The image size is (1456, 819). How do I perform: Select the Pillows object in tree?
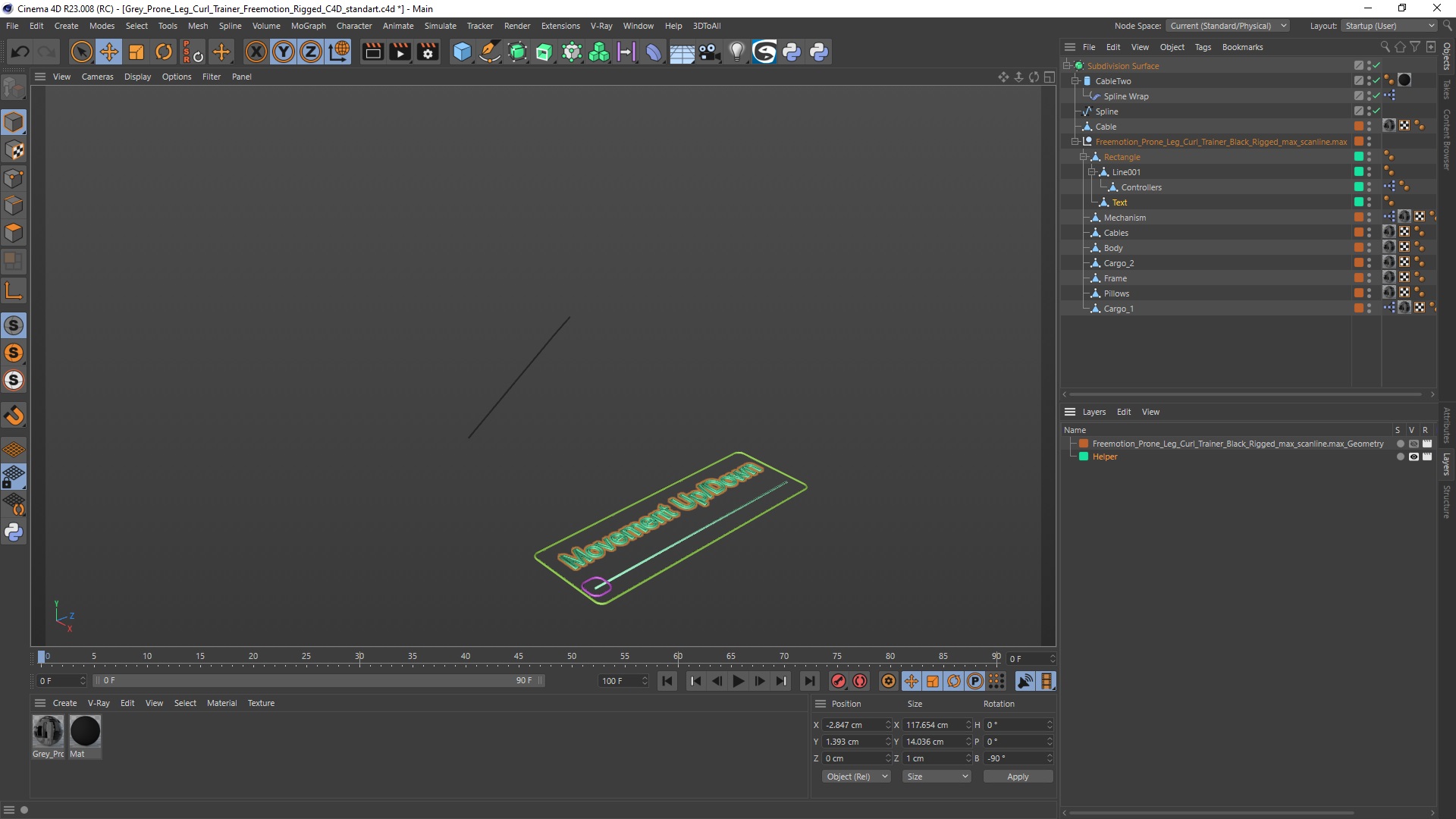[1116, 293]
